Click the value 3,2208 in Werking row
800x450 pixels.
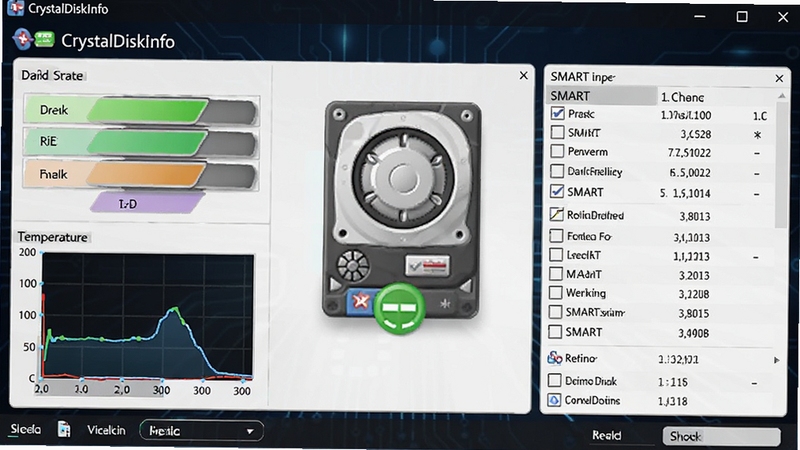tap(694, 294)
